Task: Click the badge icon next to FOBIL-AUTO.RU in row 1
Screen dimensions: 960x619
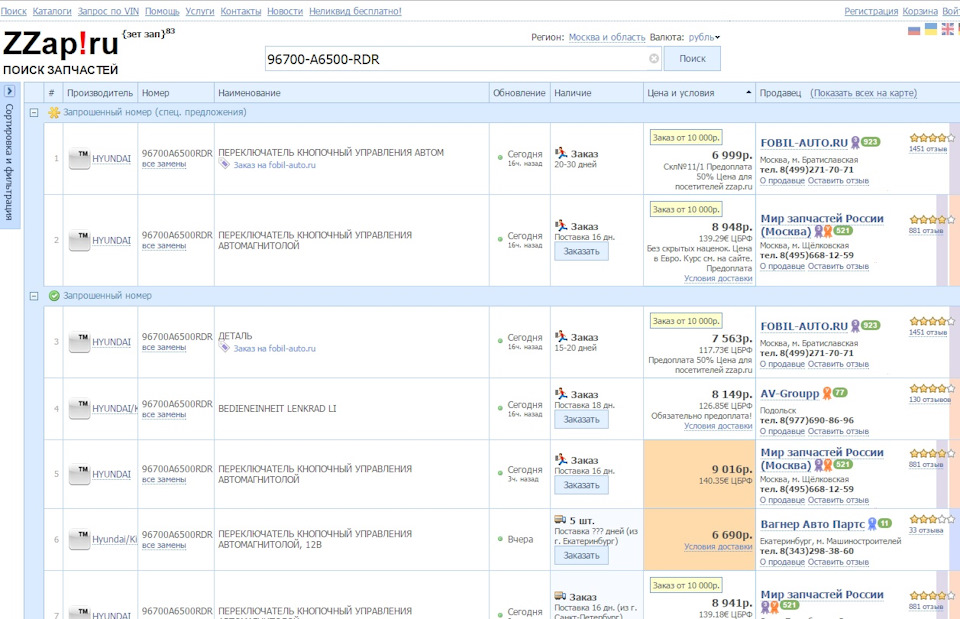Action: pos(855,143)
